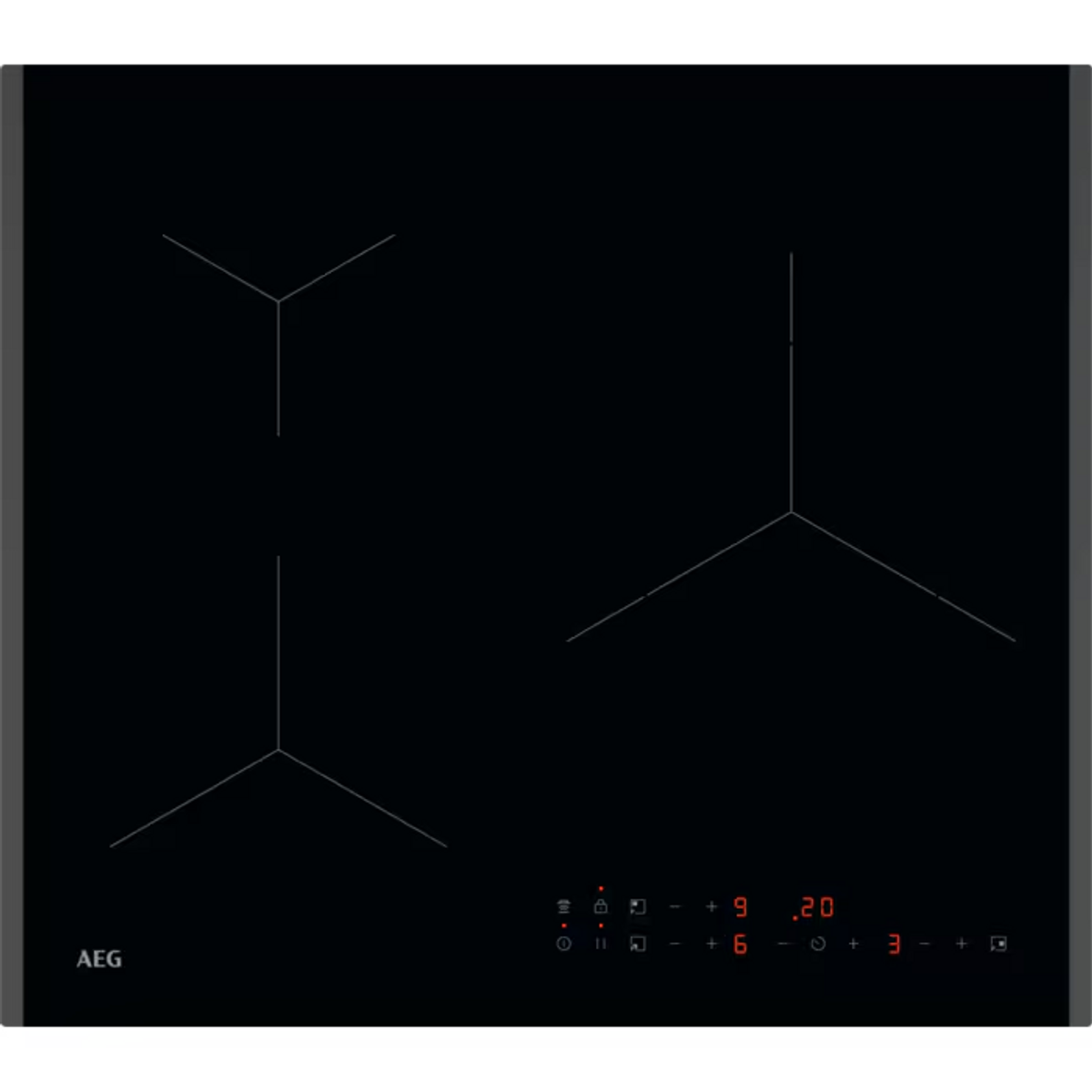This screenshot has width=1092, height=1092.
Task: Decrease heat with minus in the 9 row
Action: (x=675, y=906)
